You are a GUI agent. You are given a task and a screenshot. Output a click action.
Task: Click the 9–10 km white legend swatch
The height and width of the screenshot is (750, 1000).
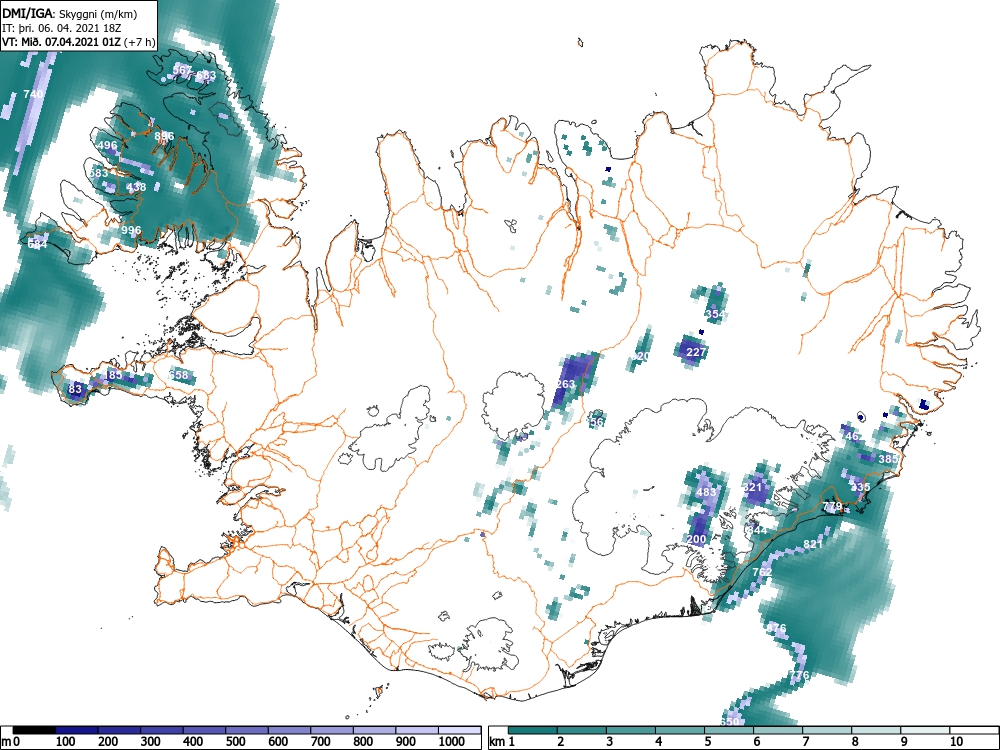click(925, 730)
